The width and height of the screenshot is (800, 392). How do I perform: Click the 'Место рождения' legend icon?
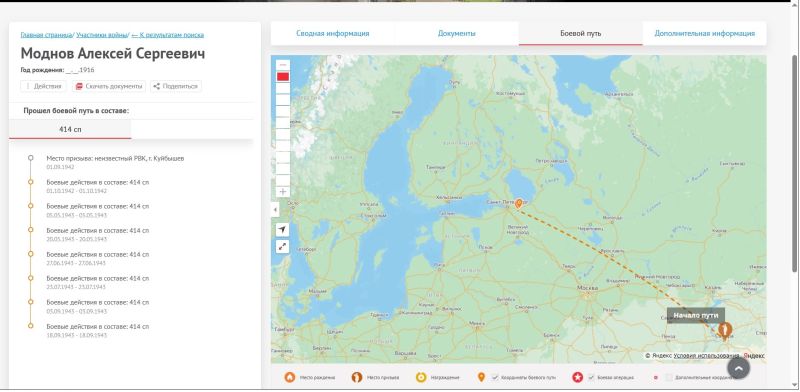pyautogui.click(x=290, y=377)
